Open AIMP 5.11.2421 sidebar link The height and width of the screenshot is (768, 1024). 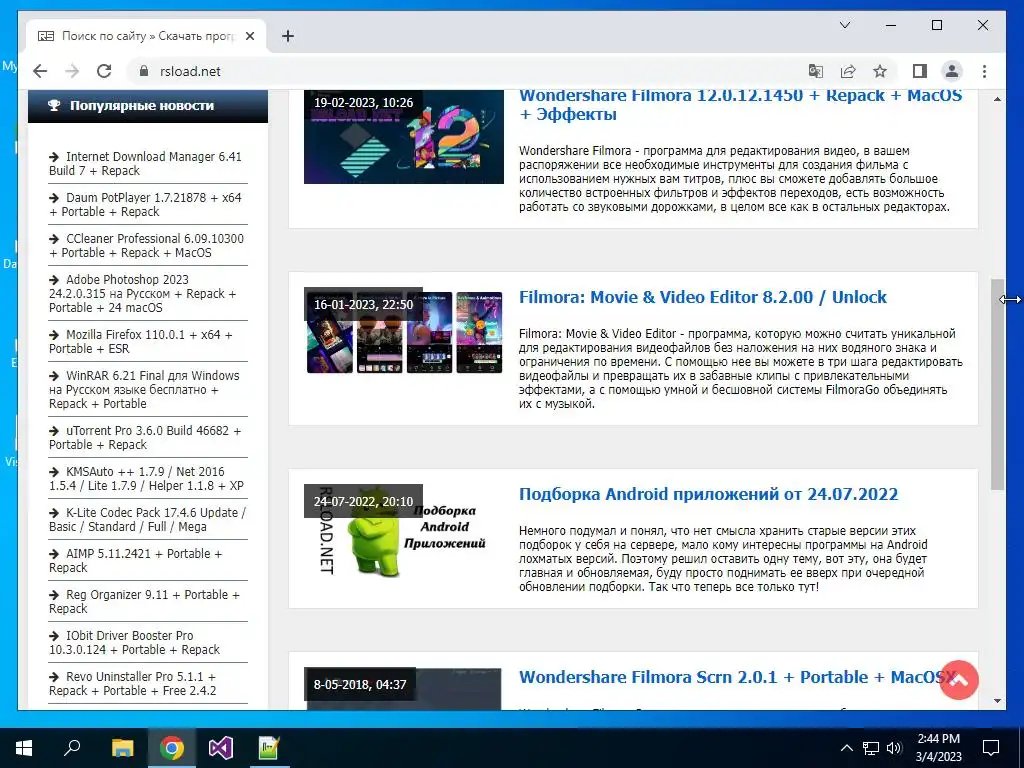tap(136, 560)
